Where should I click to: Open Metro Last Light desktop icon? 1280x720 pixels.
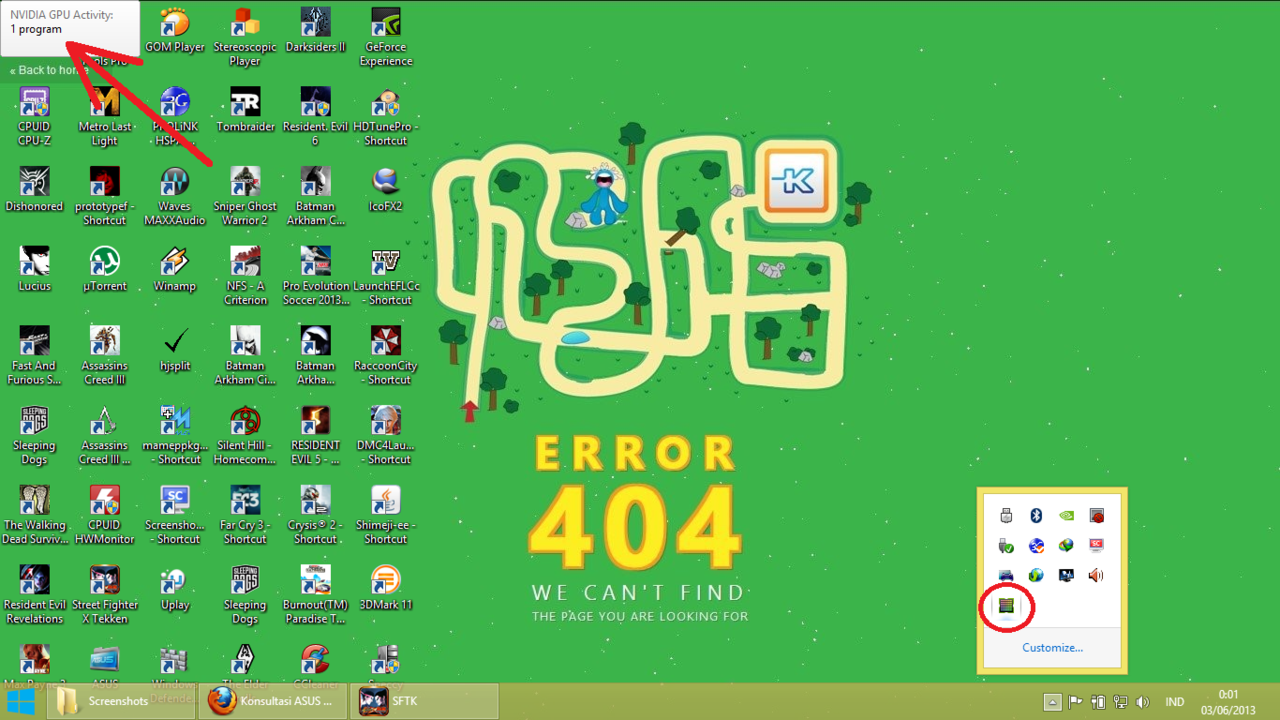point(105,116)
